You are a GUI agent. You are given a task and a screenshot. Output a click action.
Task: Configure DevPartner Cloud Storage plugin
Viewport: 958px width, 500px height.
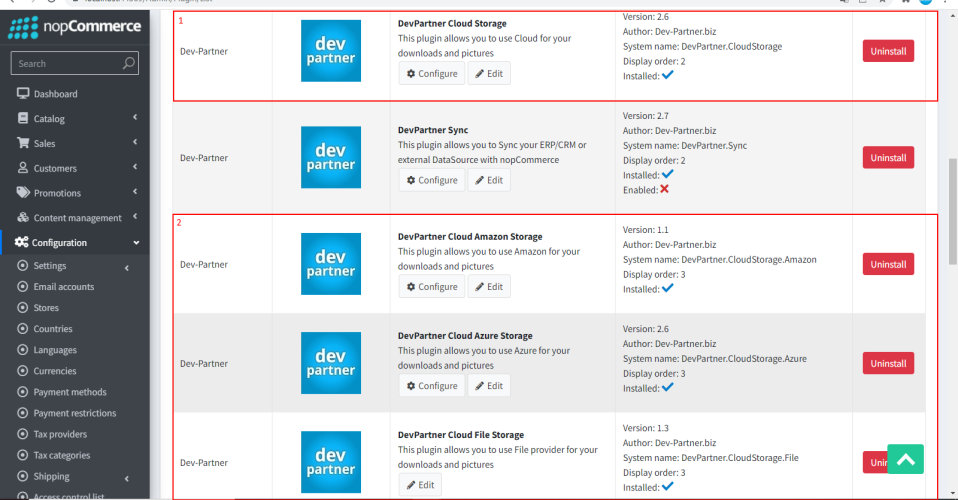pos(432,73)
